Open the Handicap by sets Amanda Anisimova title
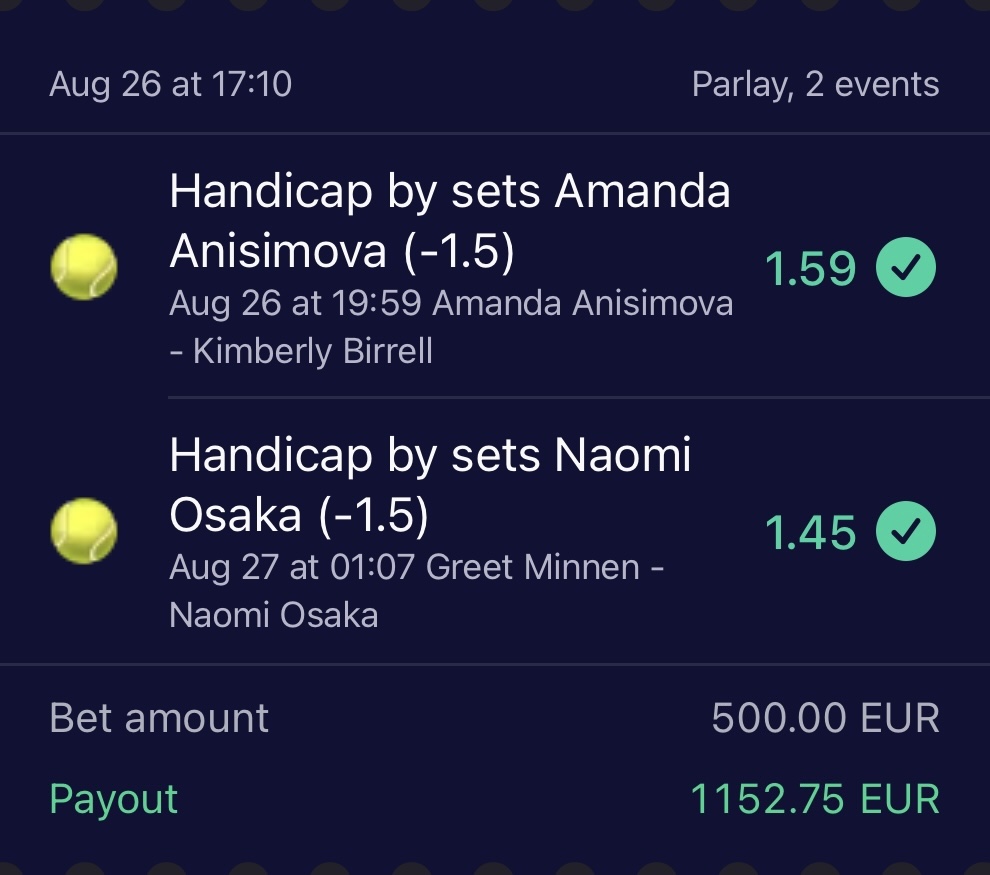Viewport: 990px width, 875px height. pyautogui.click(x=450, y=220)
